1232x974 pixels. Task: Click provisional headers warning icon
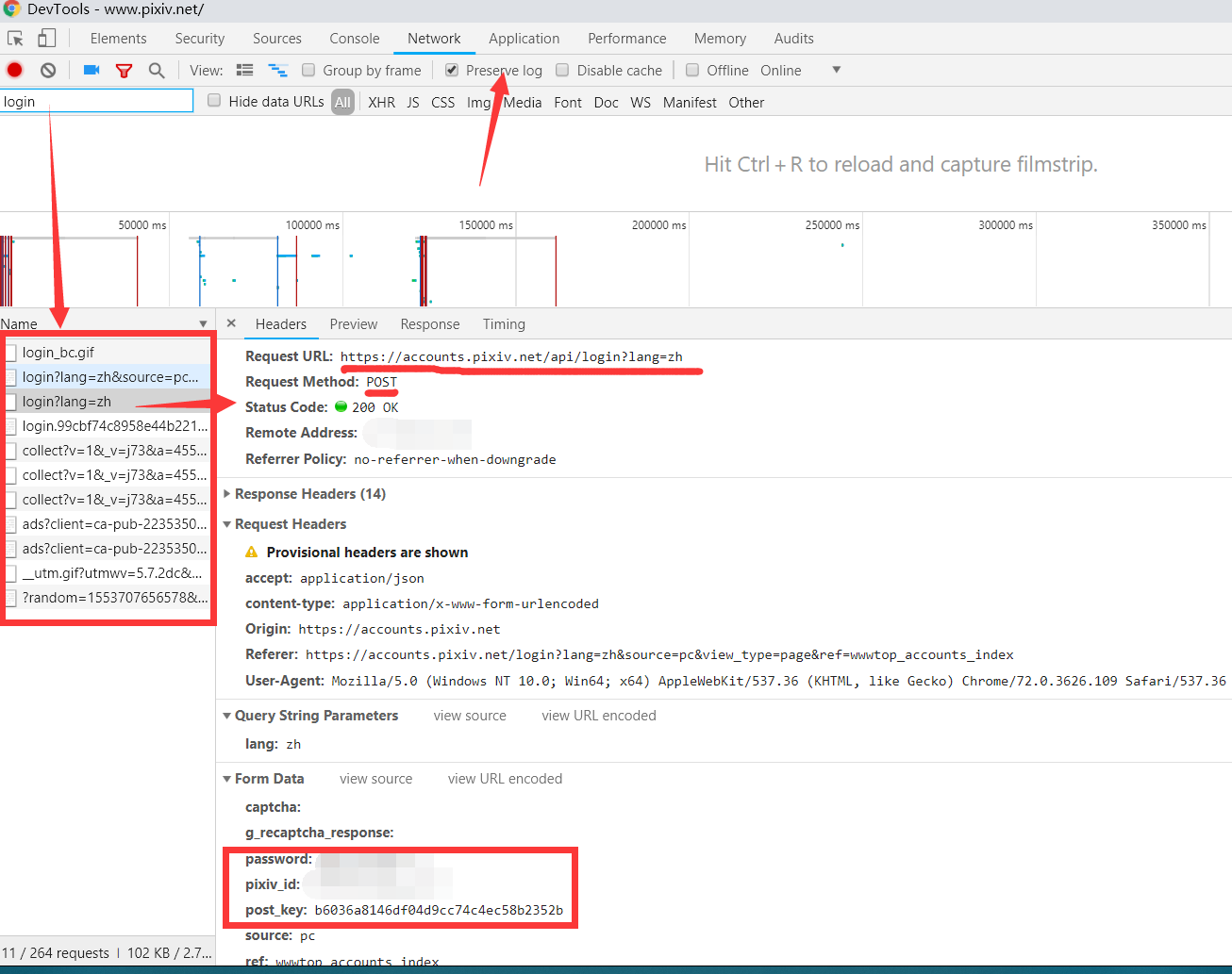(x=251, y=552)
